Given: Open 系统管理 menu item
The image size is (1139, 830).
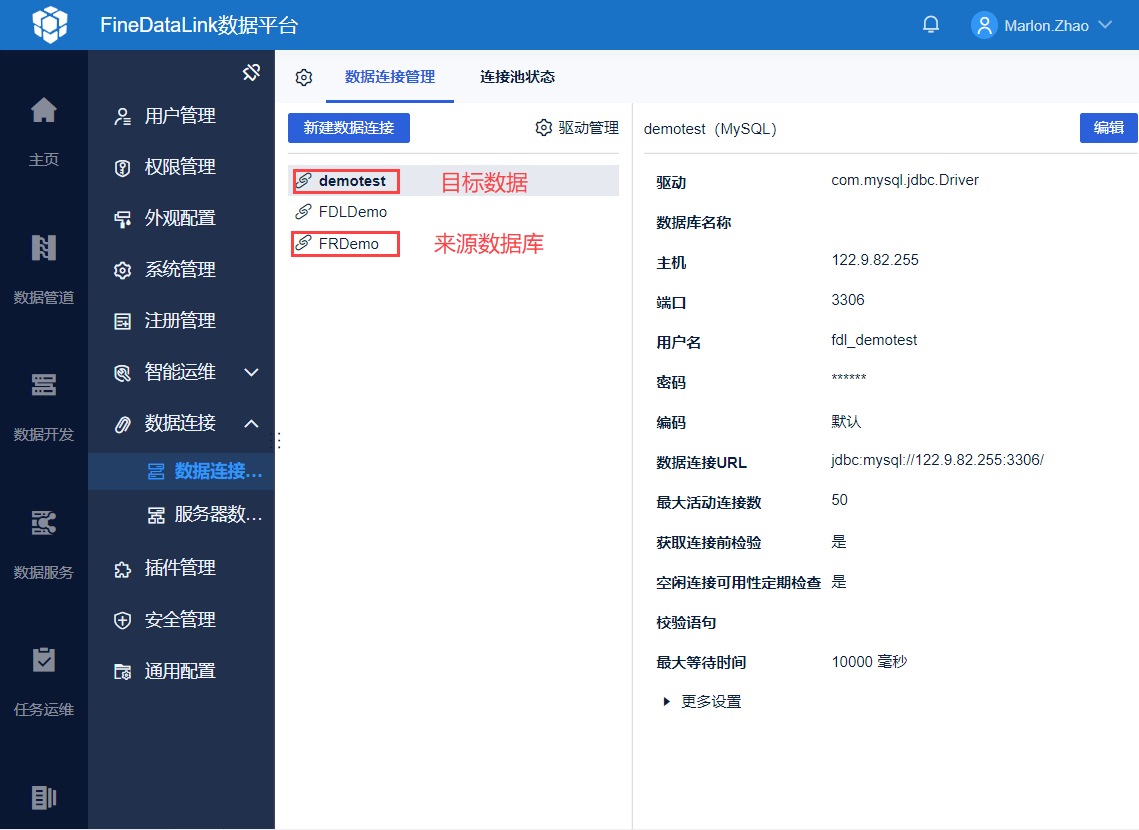Looking at the screenshot, I should (x=180, y=269).
